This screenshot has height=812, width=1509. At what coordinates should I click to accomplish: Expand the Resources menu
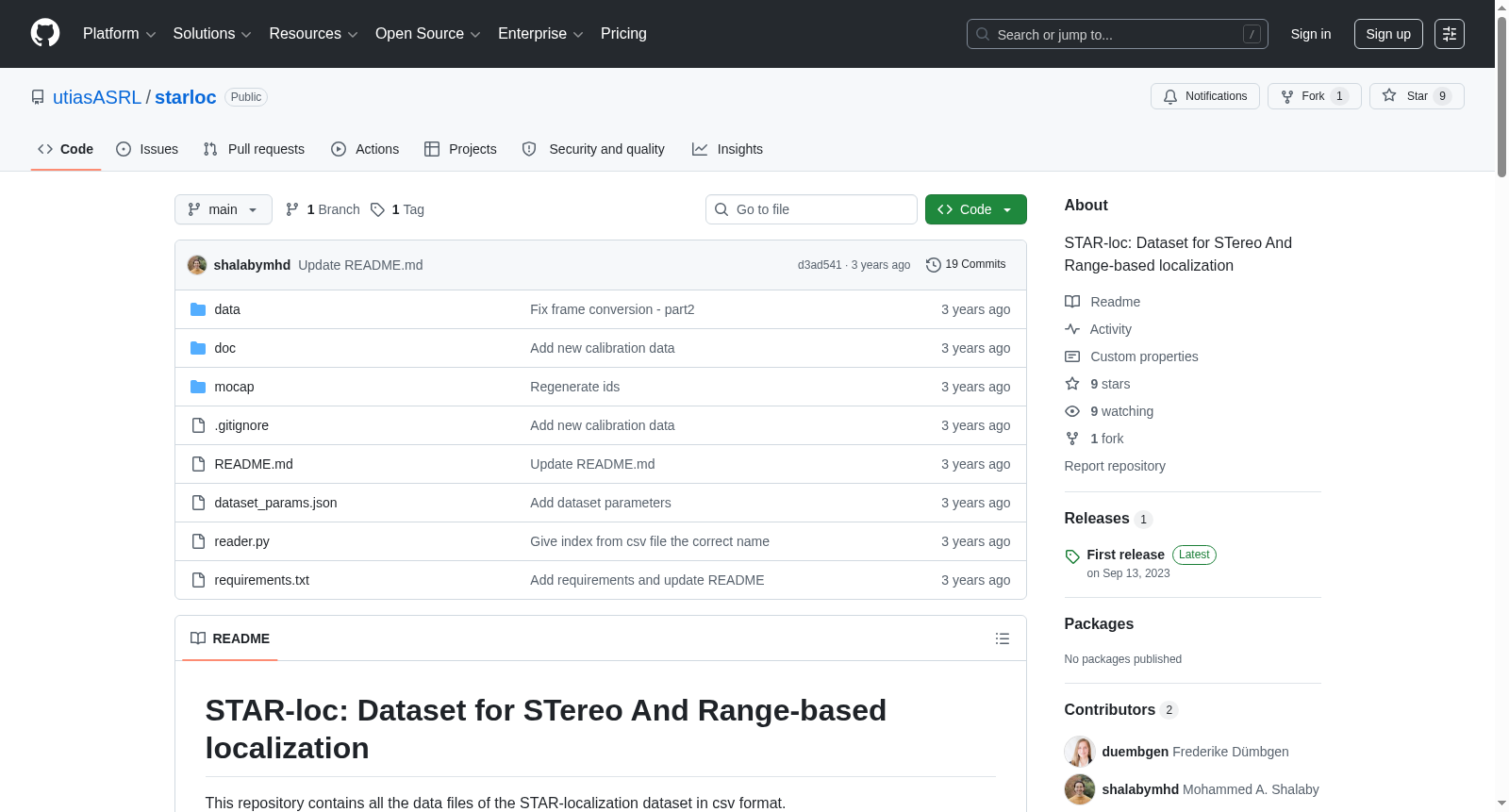314,34
